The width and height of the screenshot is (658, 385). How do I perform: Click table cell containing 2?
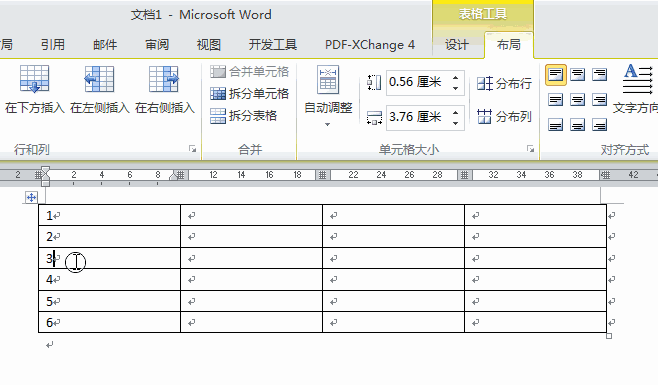click(x=109, y=237)
